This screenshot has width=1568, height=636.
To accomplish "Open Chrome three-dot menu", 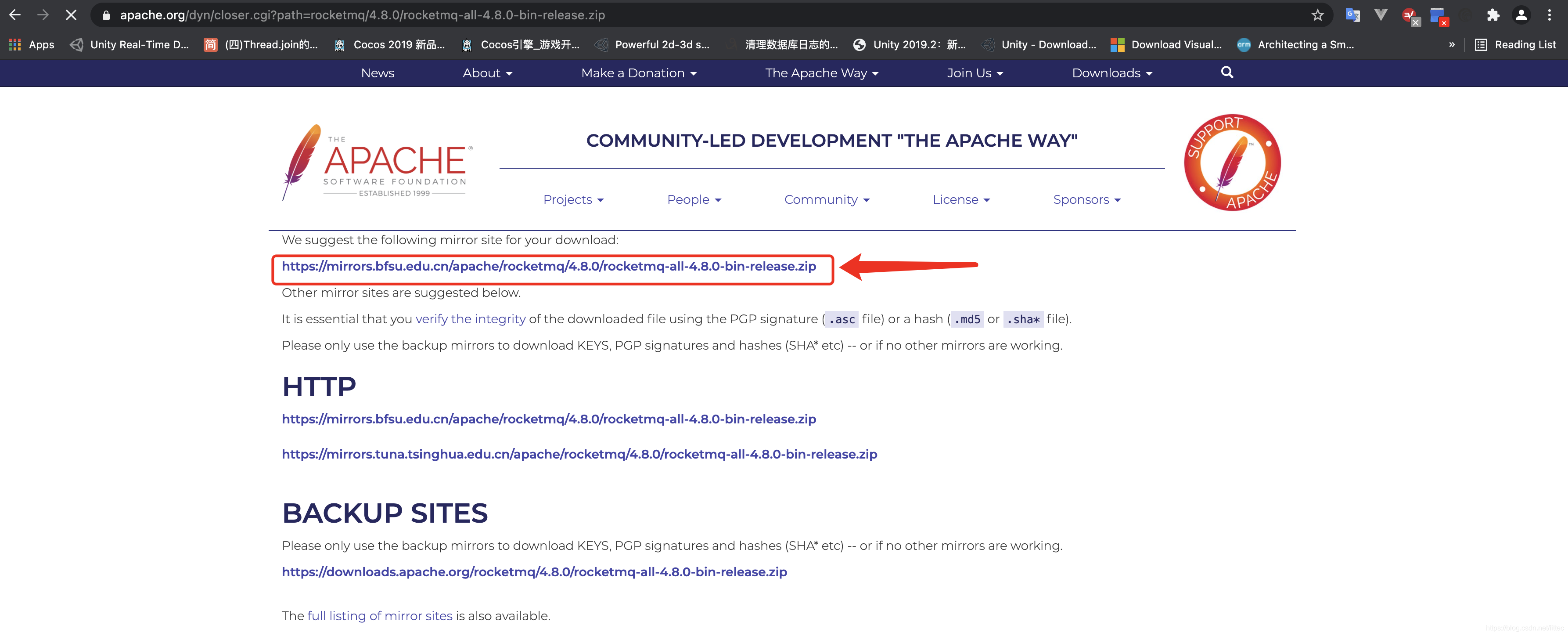I will click(1549, 14).
